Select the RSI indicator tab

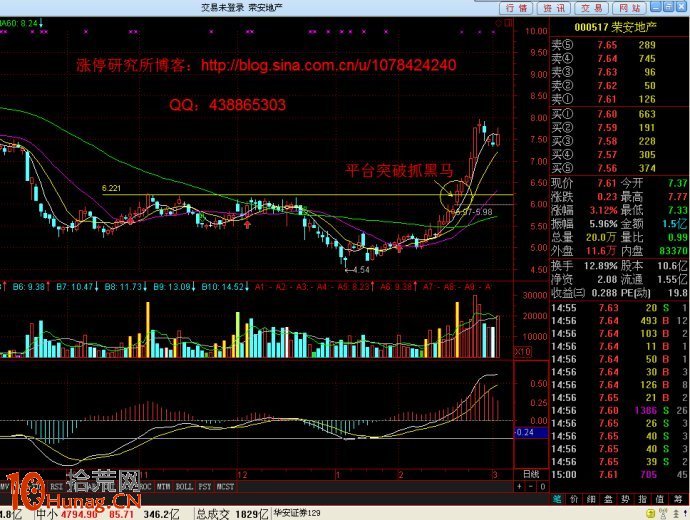click(56, 487)
